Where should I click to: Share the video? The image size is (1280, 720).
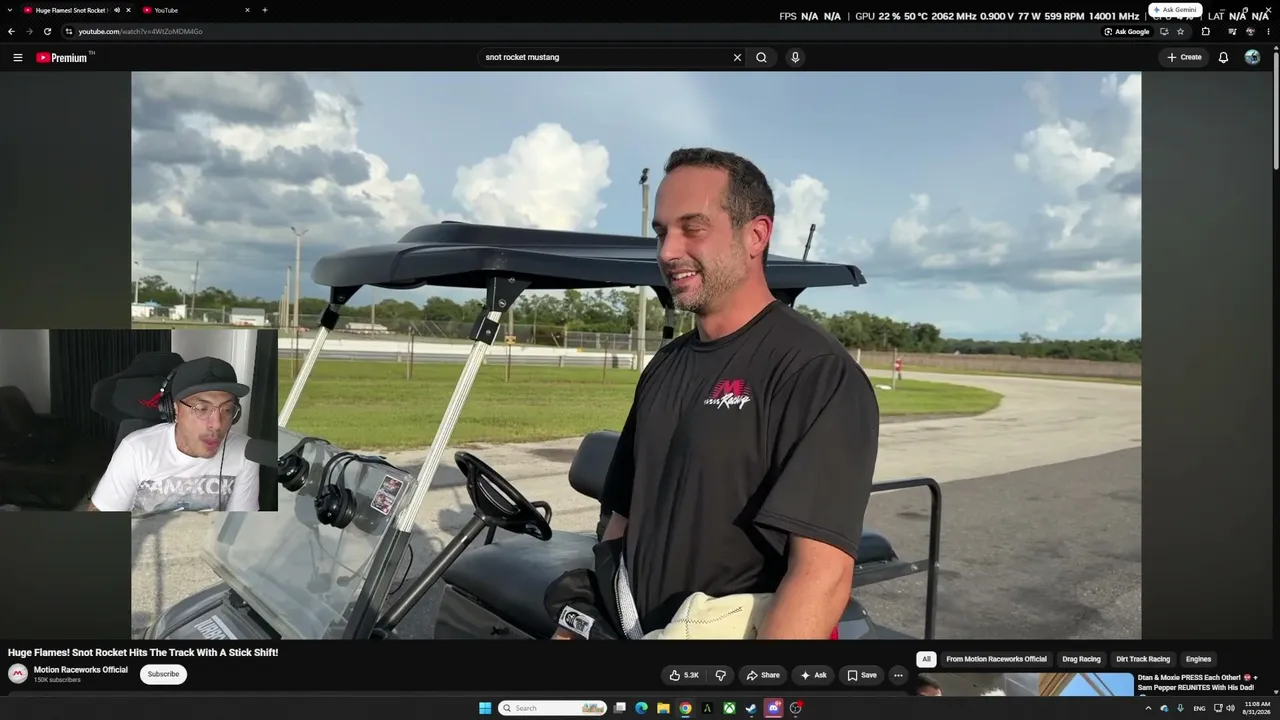tap(763, 675)
